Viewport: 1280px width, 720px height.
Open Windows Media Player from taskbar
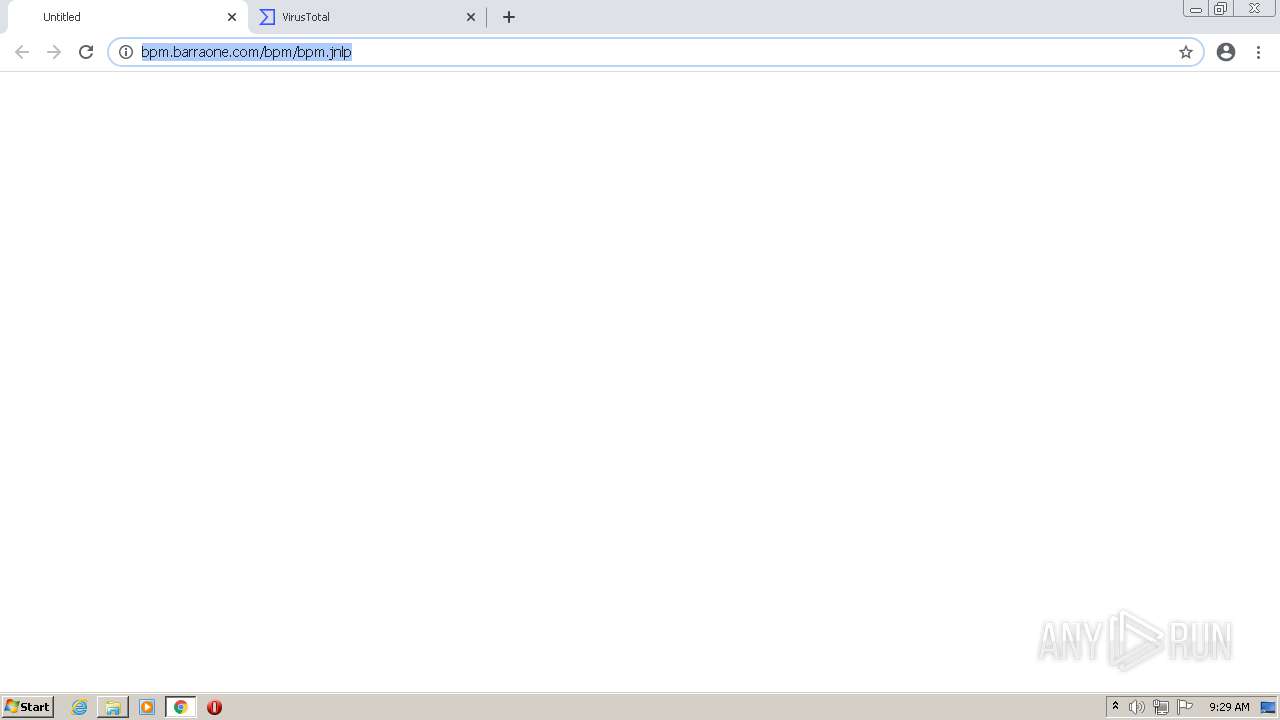tap(147, 707)
